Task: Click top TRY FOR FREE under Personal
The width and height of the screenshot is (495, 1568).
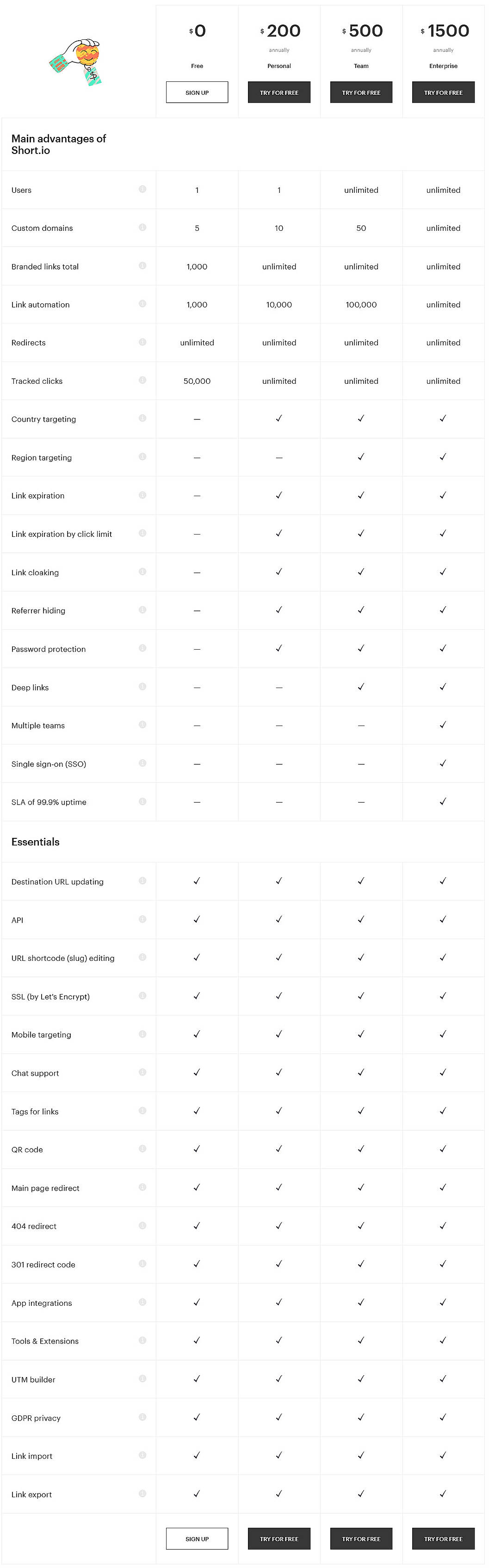Action: 279,92
